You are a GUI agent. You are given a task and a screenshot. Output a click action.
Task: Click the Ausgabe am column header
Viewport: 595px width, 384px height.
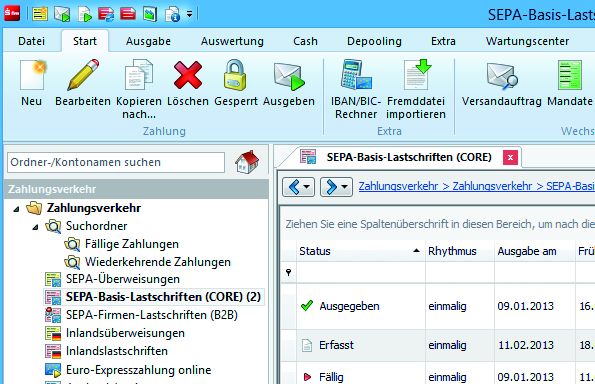point(535,251)
